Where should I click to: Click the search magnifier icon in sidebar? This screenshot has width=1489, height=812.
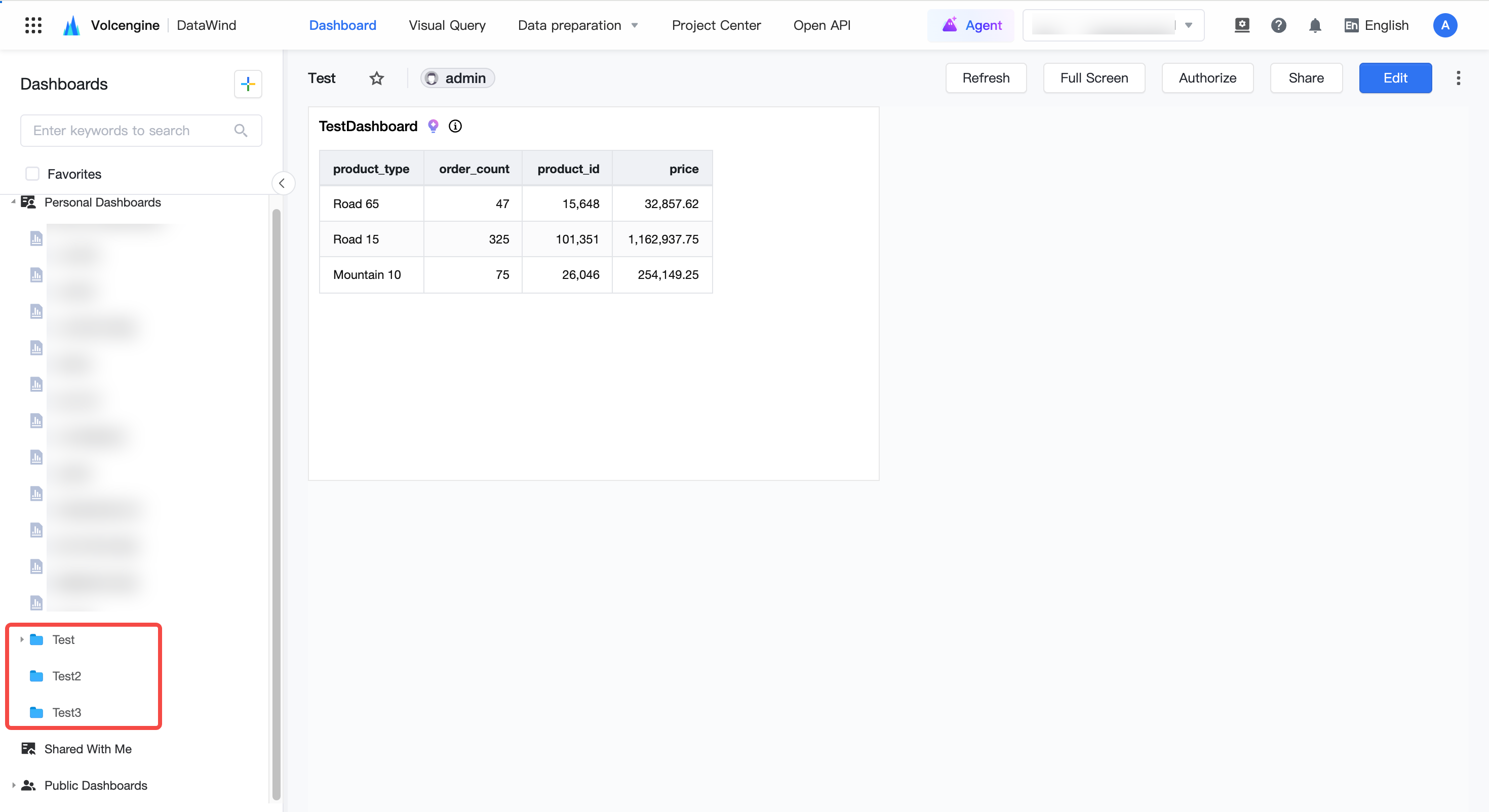click(x=241, y=131)
